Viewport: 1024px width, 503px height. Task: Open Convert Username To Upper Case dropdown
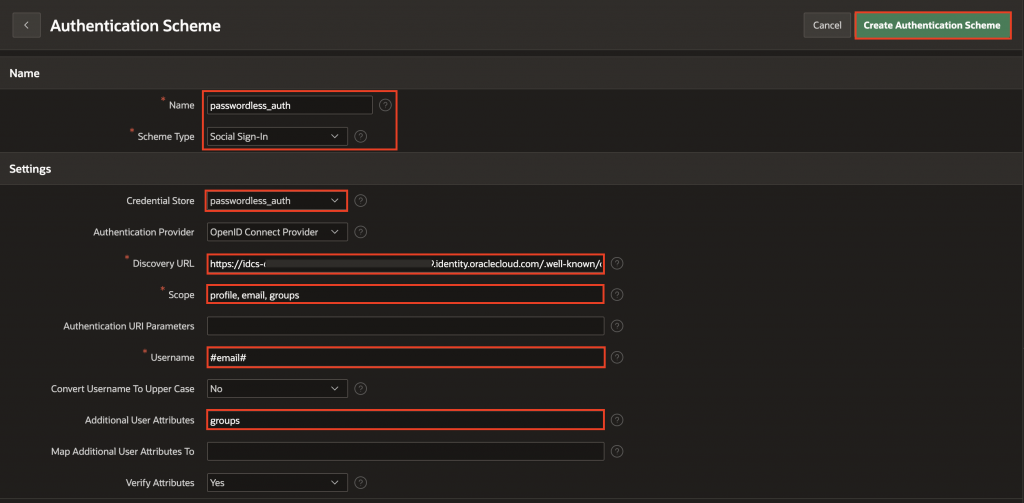point(277,388)
